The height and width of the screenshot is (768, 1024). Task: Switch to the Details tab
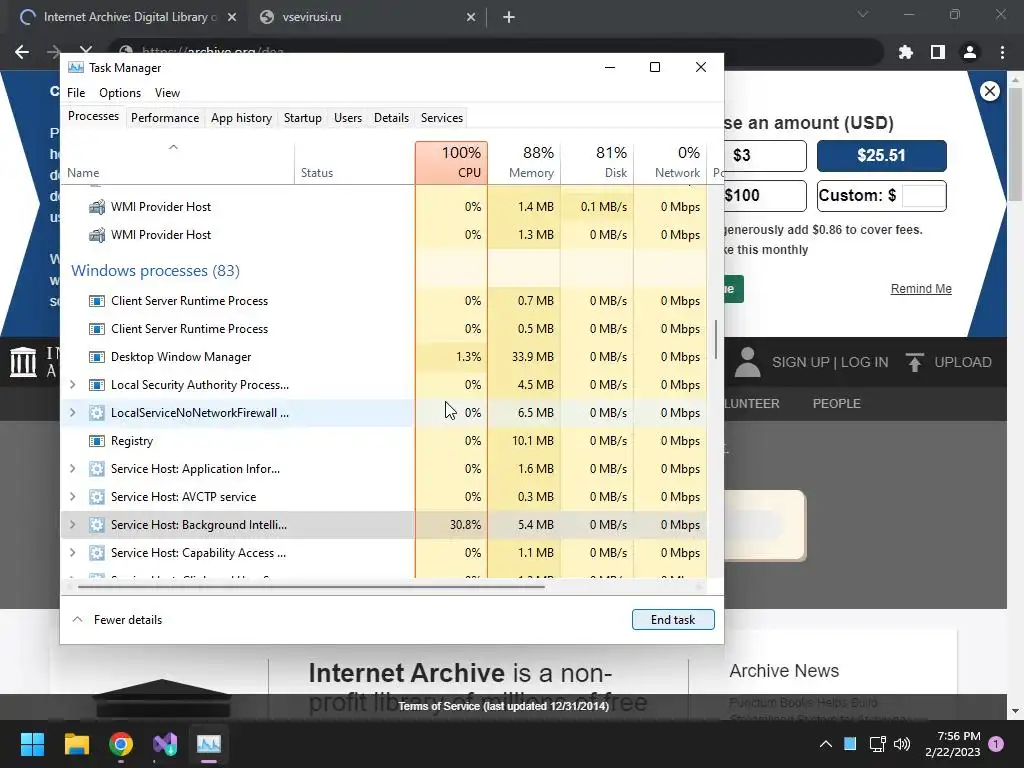[391, 118]
